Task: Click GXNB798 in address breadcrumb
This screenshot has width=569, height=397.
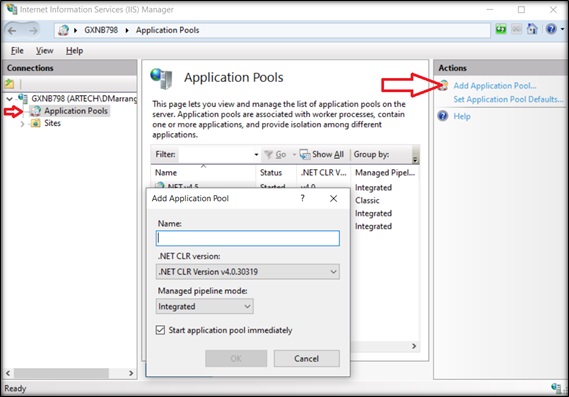Action: 101,30
